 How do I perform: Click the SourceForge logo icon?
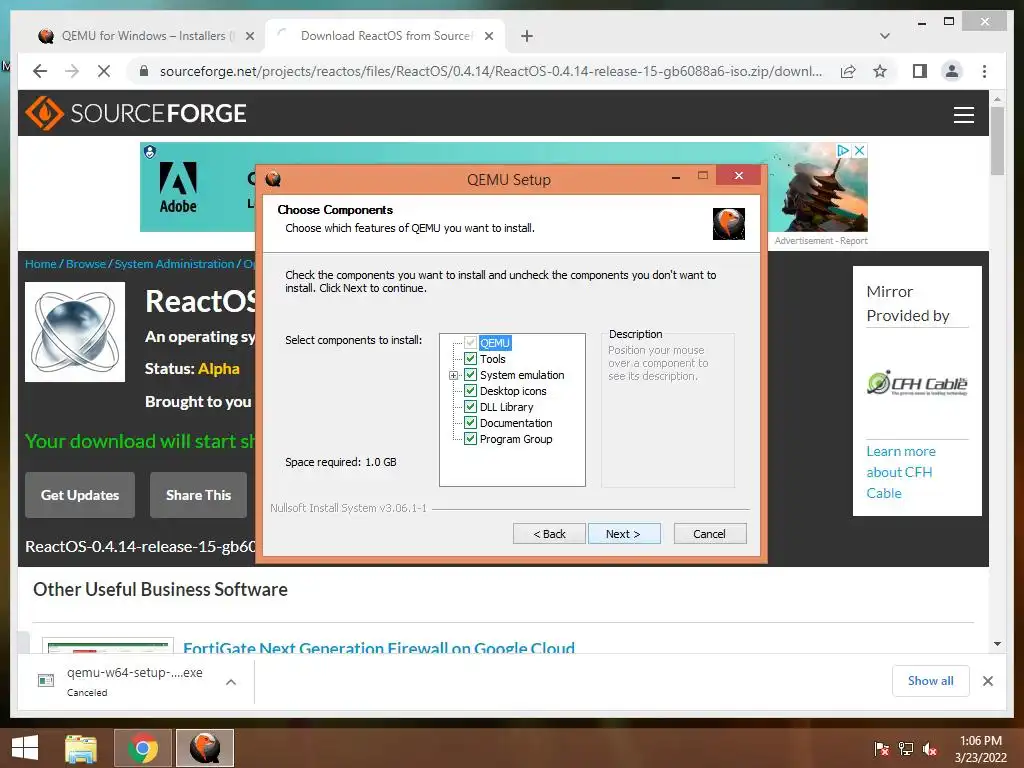(x=44, y=113)
